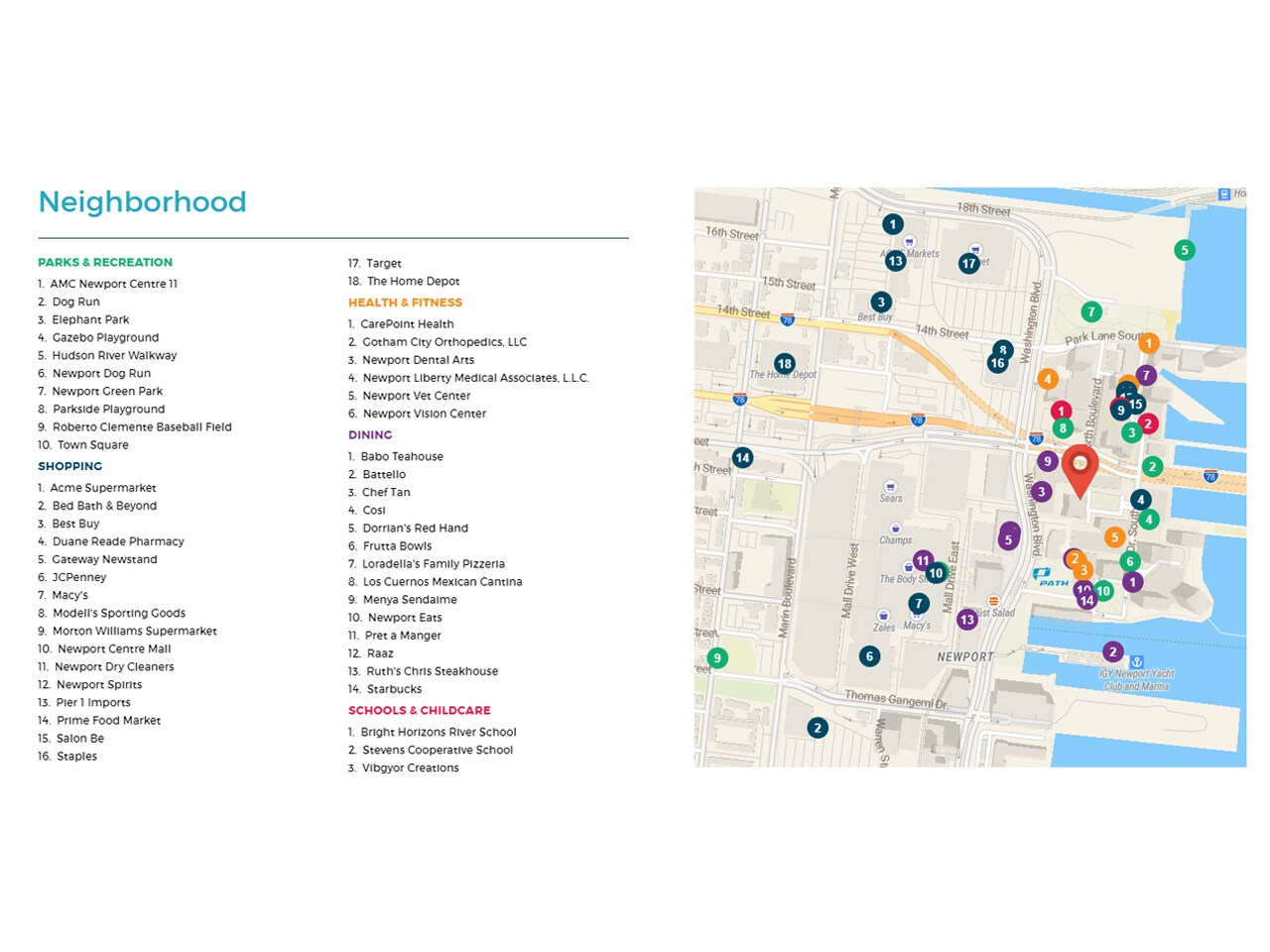The width and height of the screenshot is (1270, 952).
Task: Click the Champs store icon
Action: point(895,529)
